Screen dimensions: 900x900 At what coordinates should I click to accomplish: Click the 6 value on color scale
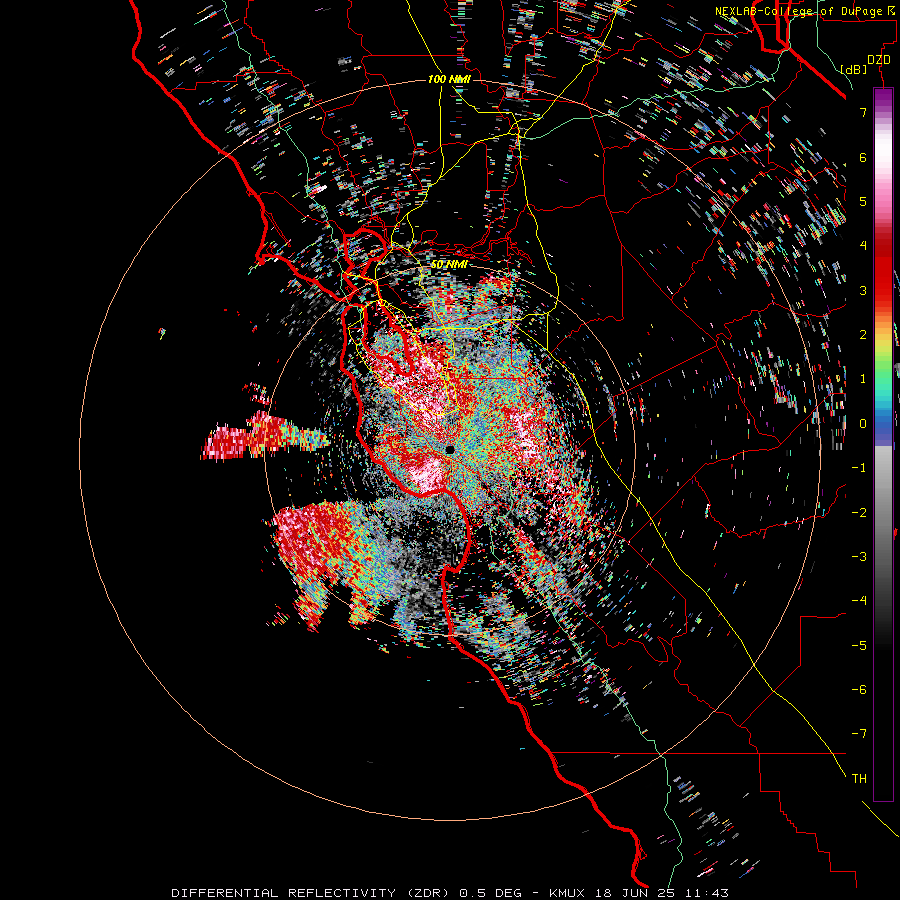[x=863, y=157]
